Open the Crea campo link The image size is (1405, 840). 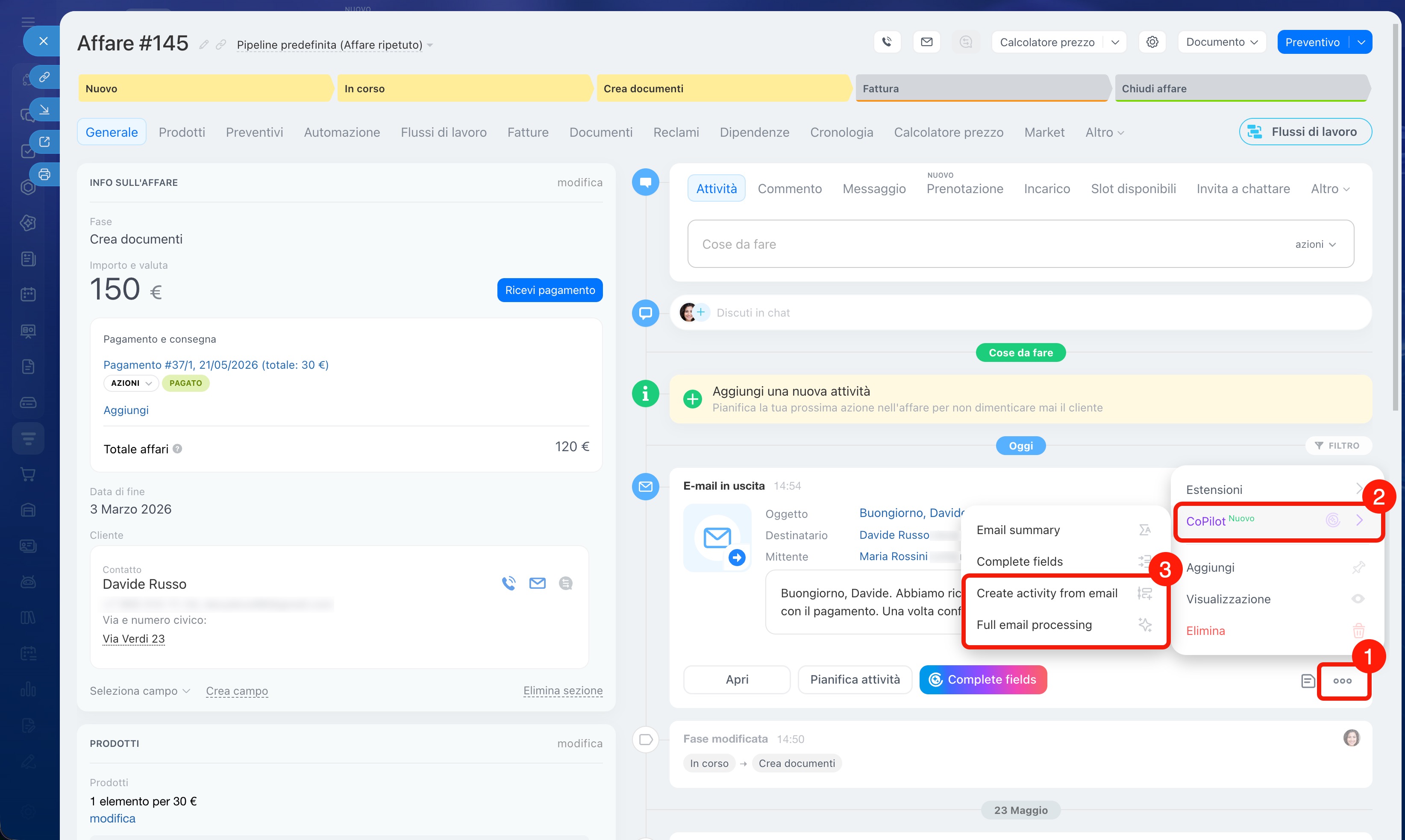click(x=237, y=690)
